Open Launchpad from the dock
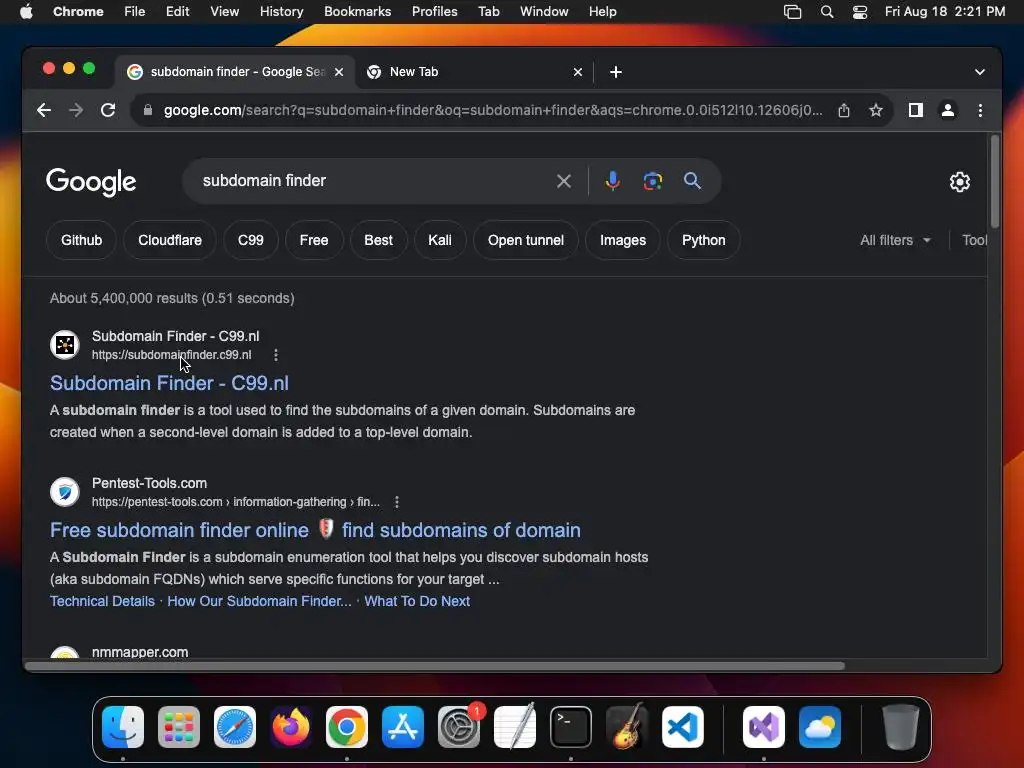1024x768 pixels. tap(179, 727)
